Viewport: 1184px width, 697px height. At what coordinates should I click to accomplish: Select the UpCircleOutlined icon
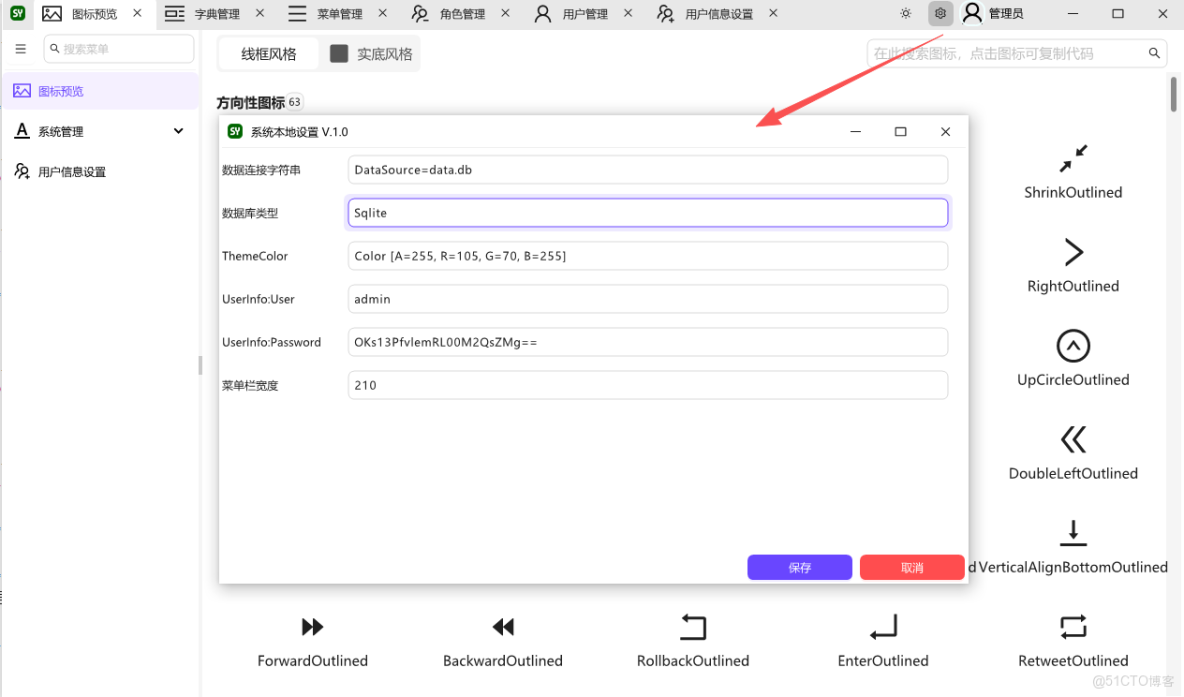[1073, 347]
